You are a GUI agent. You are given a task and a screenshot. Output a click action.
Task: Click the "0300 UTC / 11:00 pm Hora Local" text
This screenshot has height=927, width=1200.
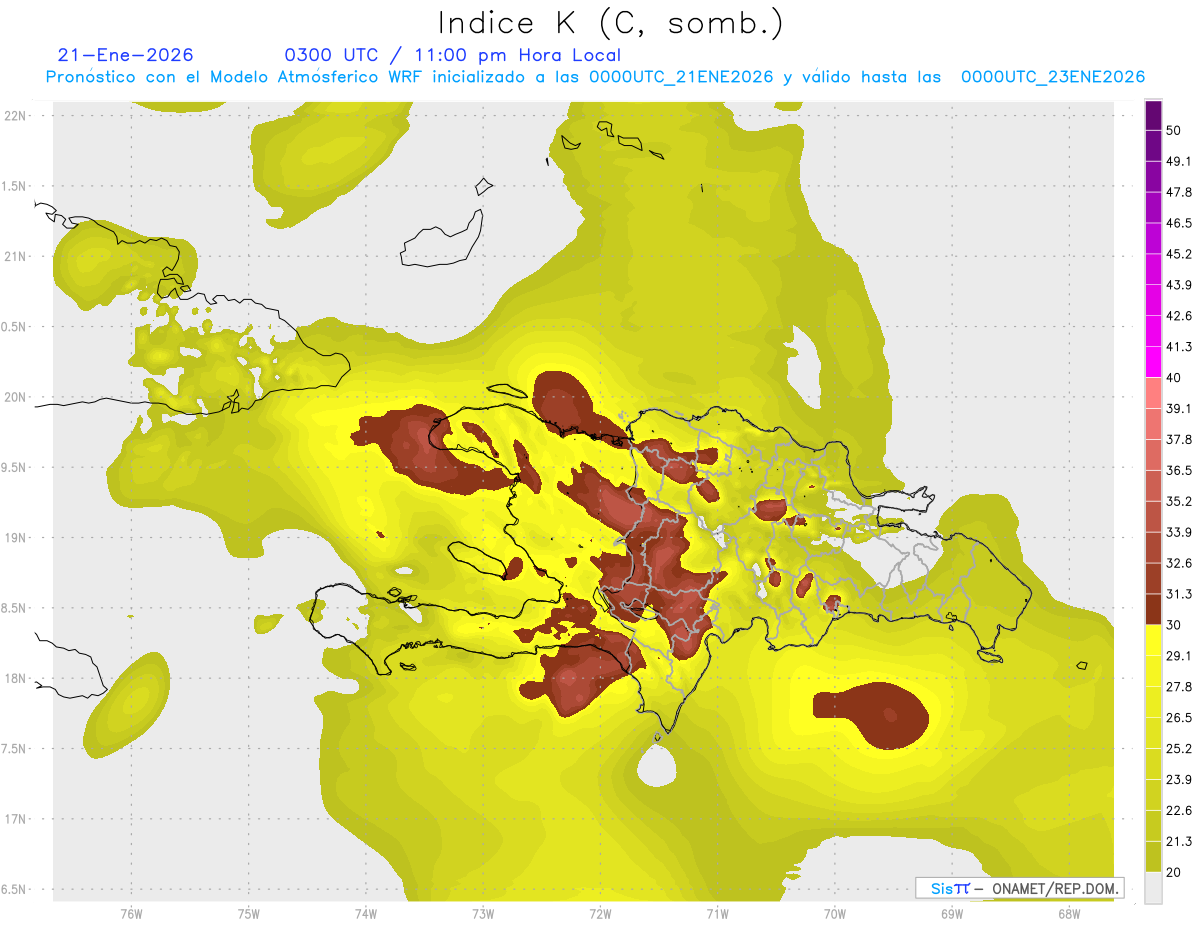(x=452, y=55)
